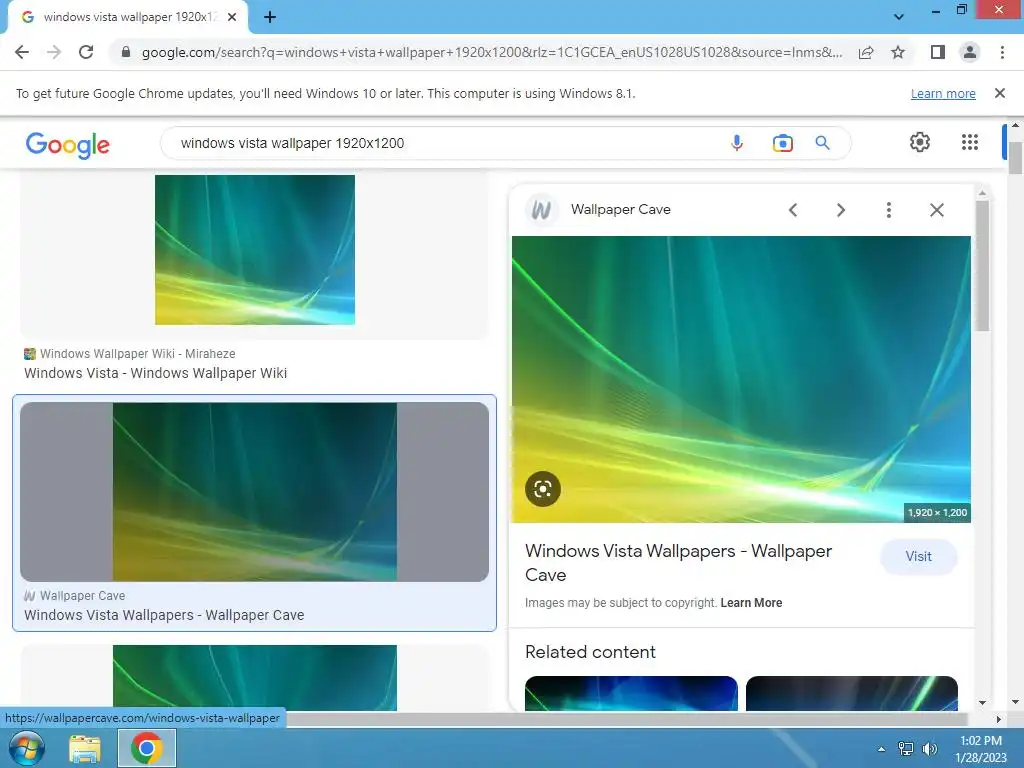Screen dimensions: 1024x768
Task: Click the Chrome taskbar icon
Action: (x=147, y=748)
